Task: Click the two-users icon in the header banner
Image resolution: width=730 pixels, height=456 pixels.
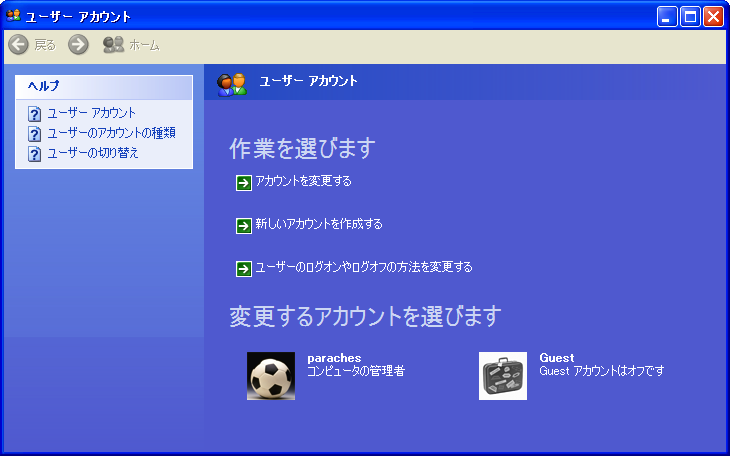Action: tap(232, 84)
